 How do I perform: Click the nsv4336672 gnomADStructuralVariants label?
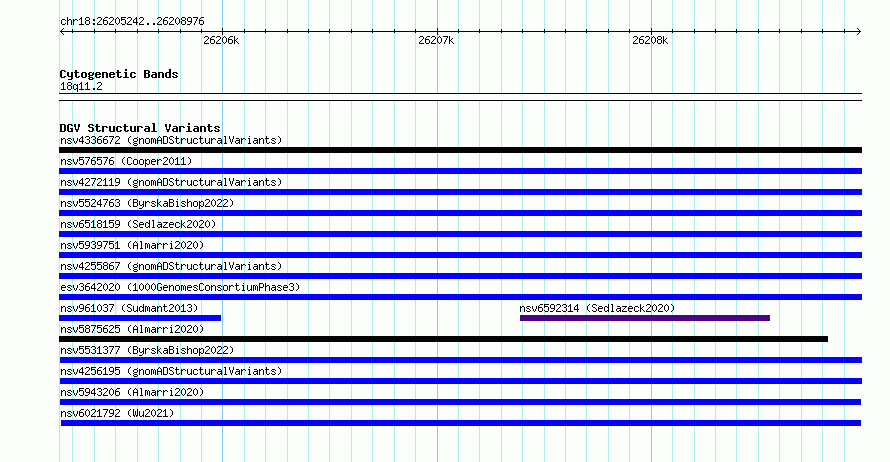[x=171, y=140]
